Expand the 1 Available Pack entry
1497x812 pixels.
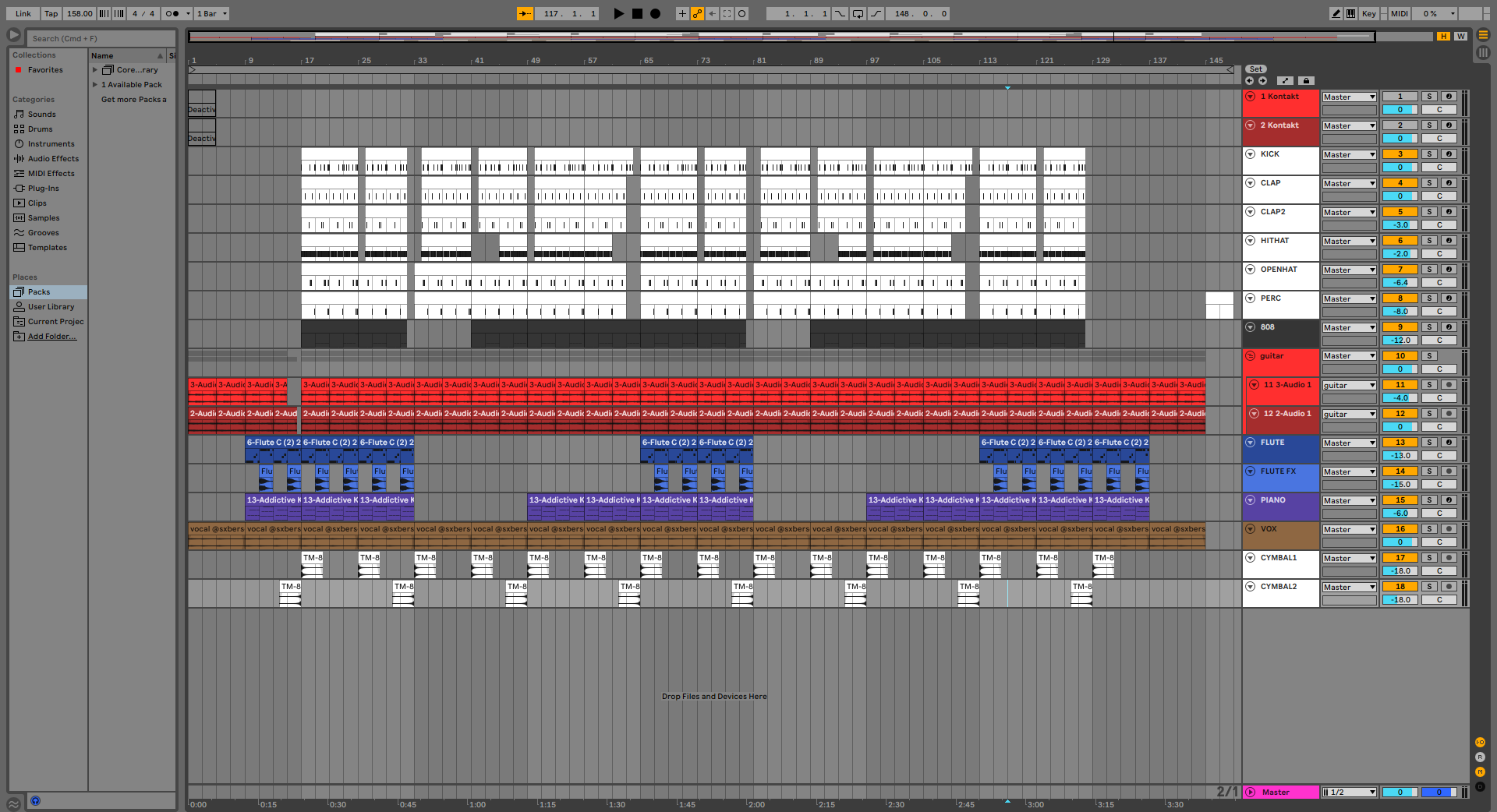pos(95,85)
